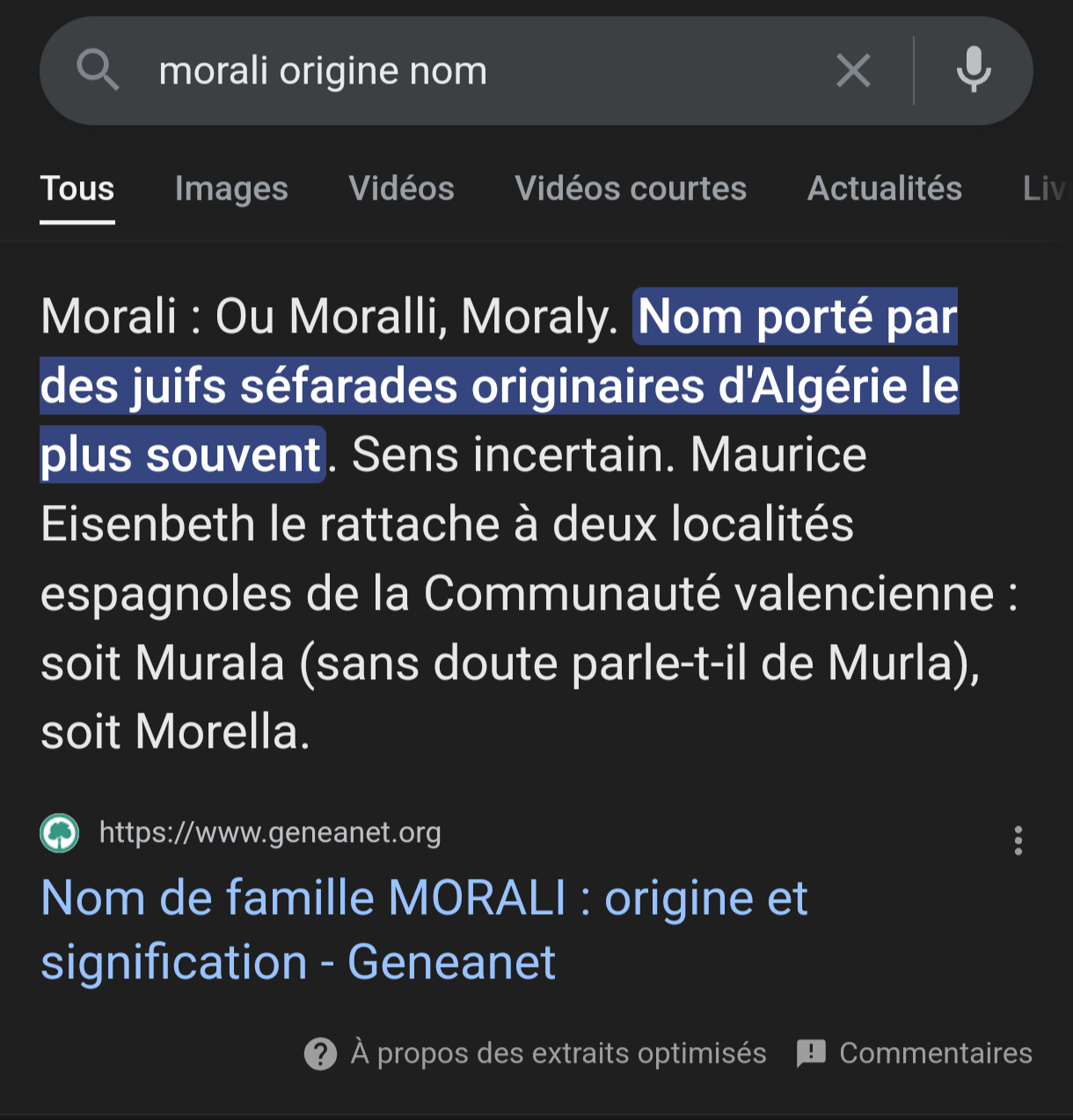Open the three-dot options for Geneanet result
Image resolution: width=1073 pixels, height=1120 pixels.
[x=1018, y=841]
